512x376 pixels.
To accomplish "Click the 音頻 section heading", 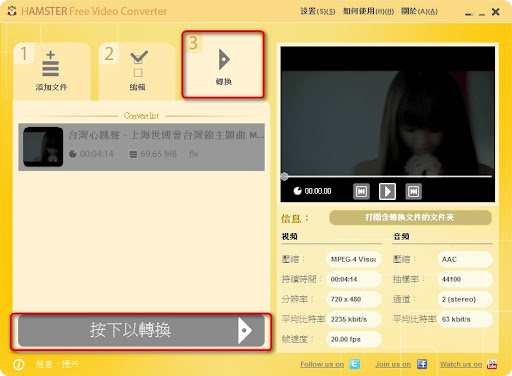I will point(401,237).
